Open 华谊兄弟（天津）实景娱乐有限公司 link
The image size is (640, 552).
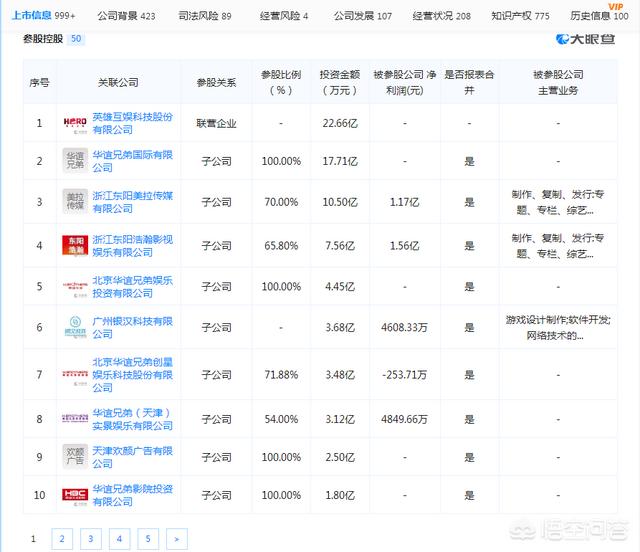coord(133,419)
